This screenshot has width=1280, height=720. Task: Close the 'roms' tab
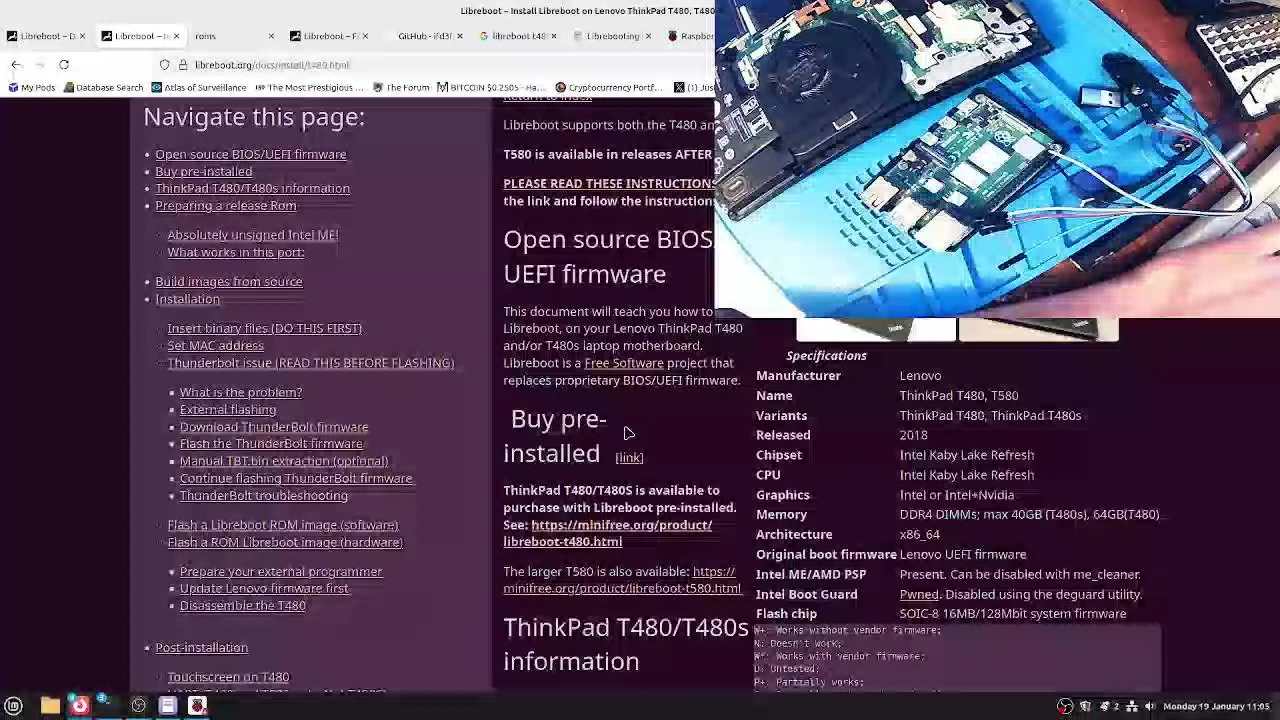271,36
